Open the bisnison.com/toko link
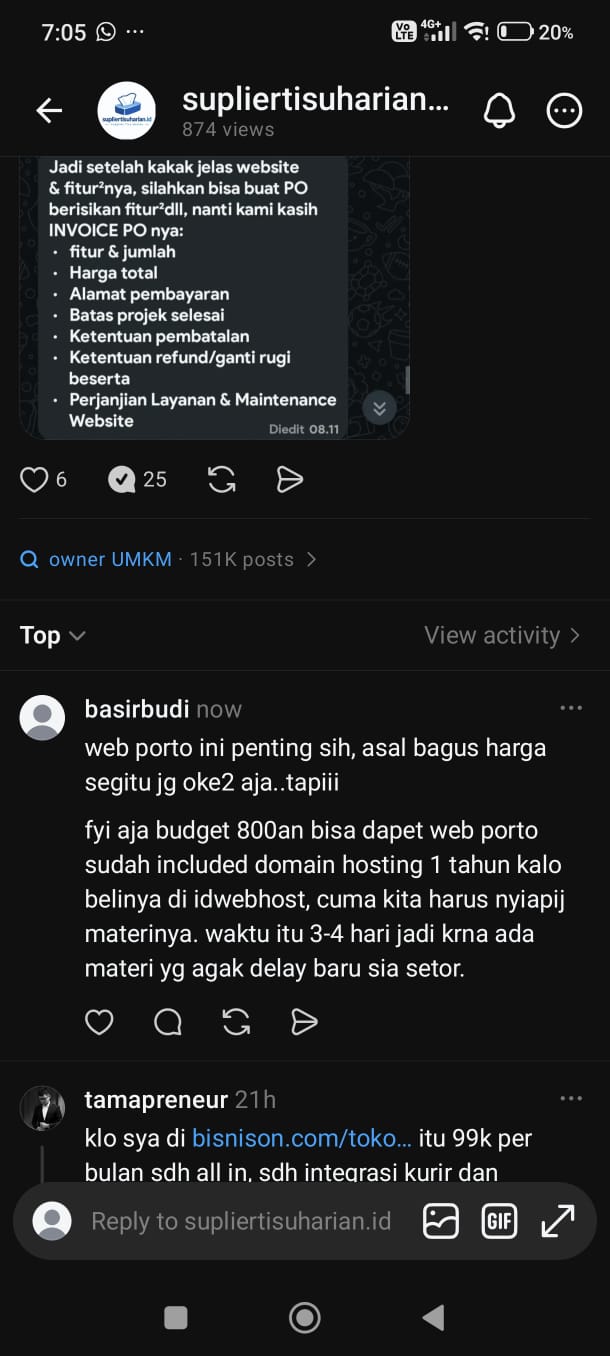 pos(302,1138)
